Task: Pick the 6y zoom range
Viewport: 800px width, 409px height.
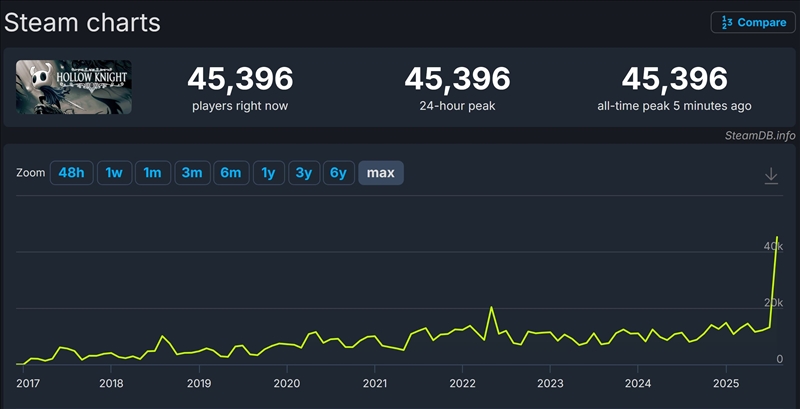Action: [x=338, y=173]
